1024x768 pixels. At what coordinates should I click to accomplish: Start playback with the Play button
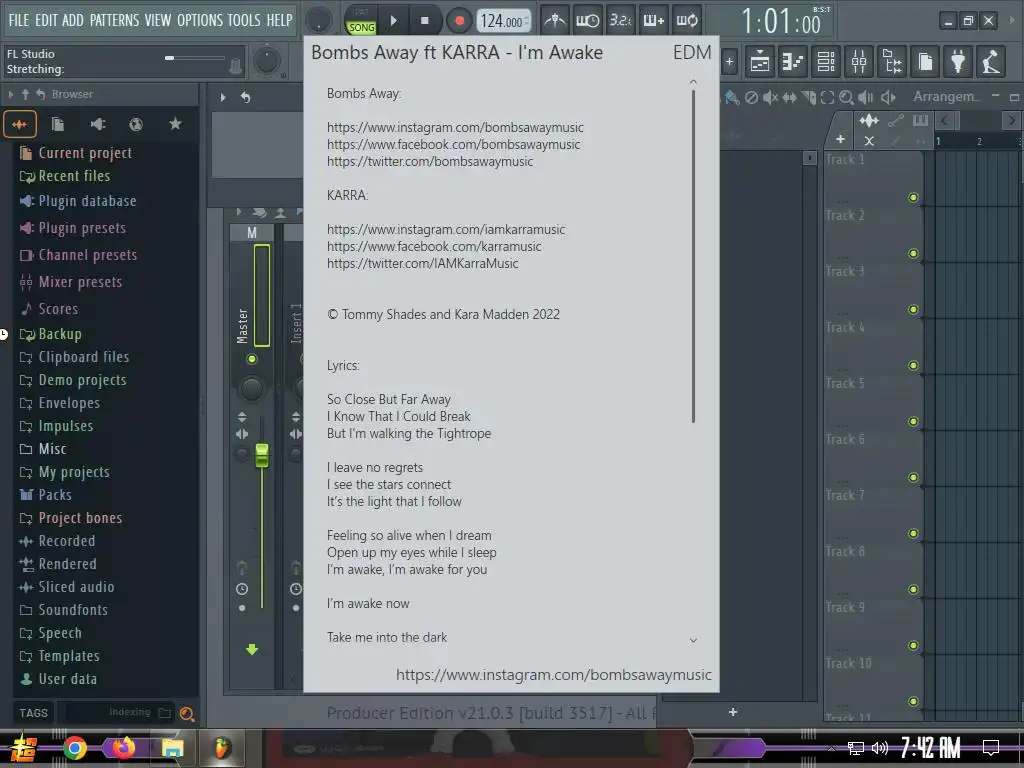394,21
